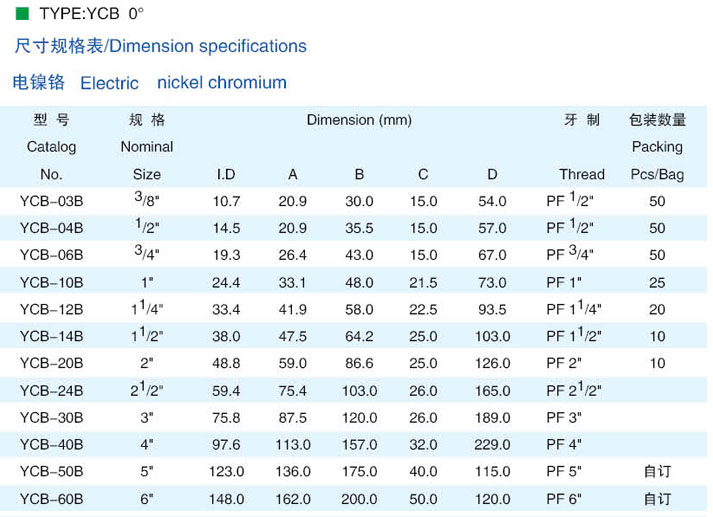
Task: Click thread PF 5" in YCB-50B row
Action: coord(564,471)
